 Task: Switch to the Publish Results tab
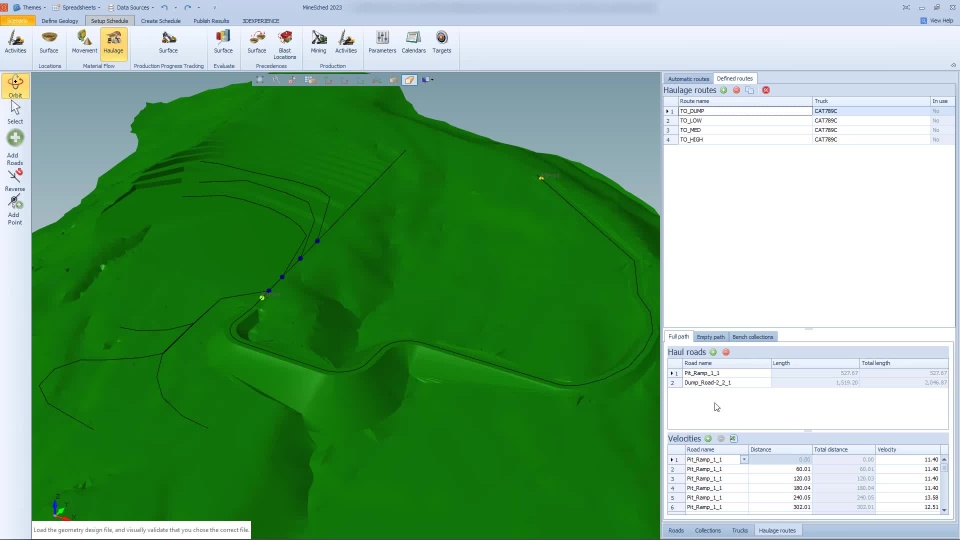[x=211, y=21]
